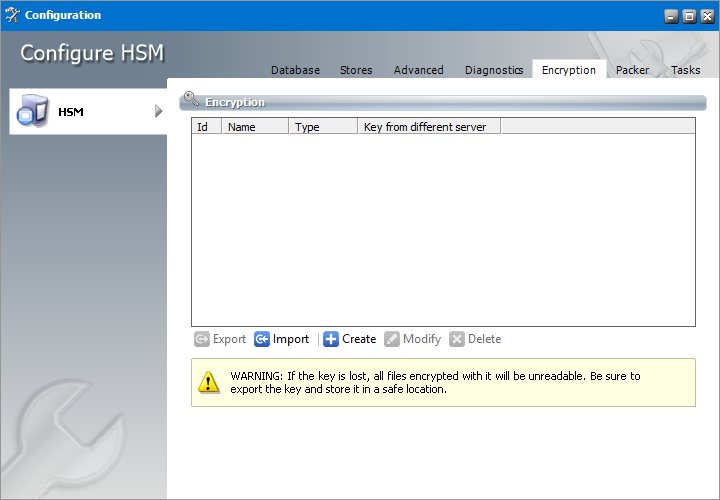
Task: Click the key icon beside Encryption header
Action: click(191, 98)
